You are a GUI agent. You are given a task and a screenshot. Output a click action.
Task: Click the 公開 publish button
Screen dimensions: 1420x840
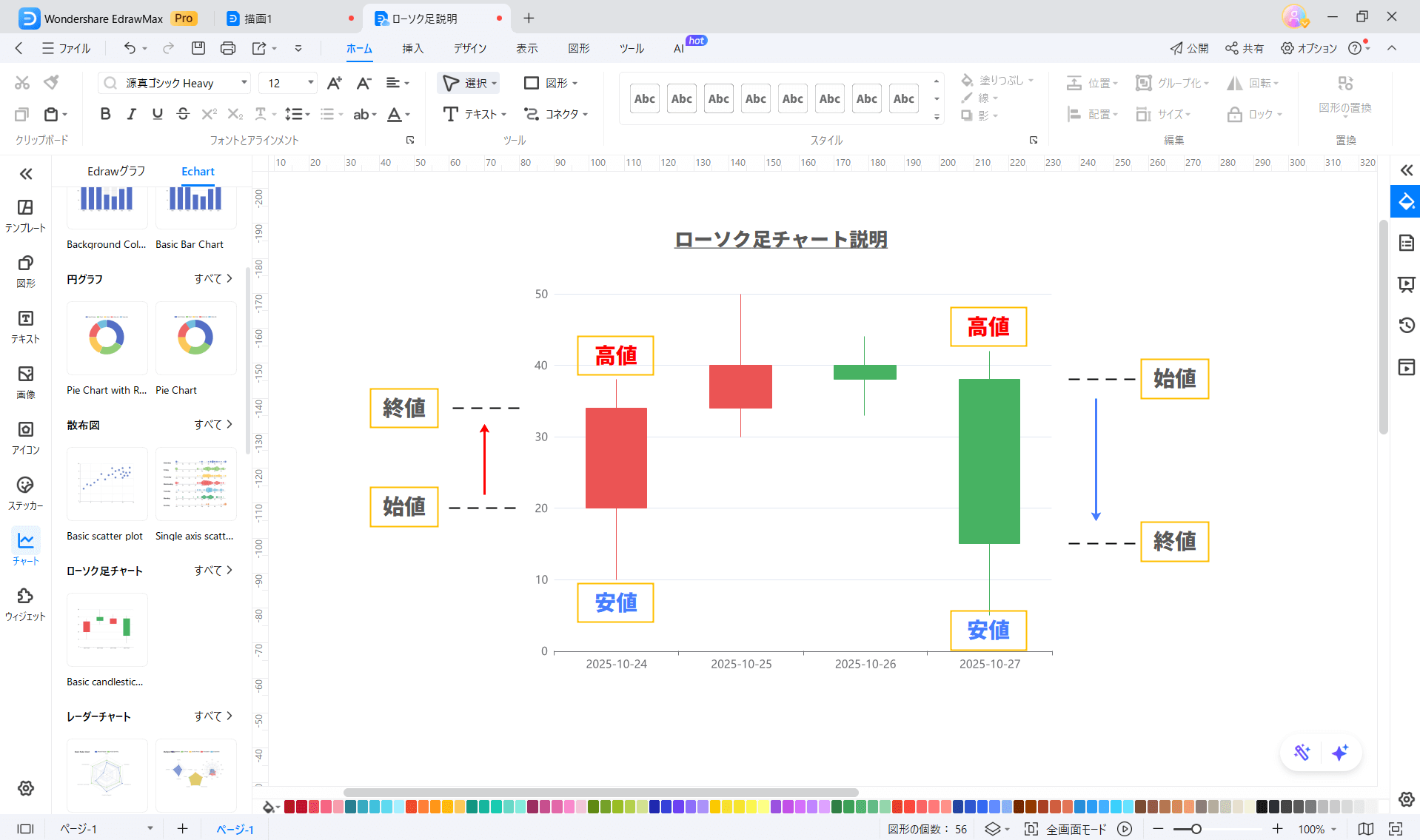[x=1189, y=48]
